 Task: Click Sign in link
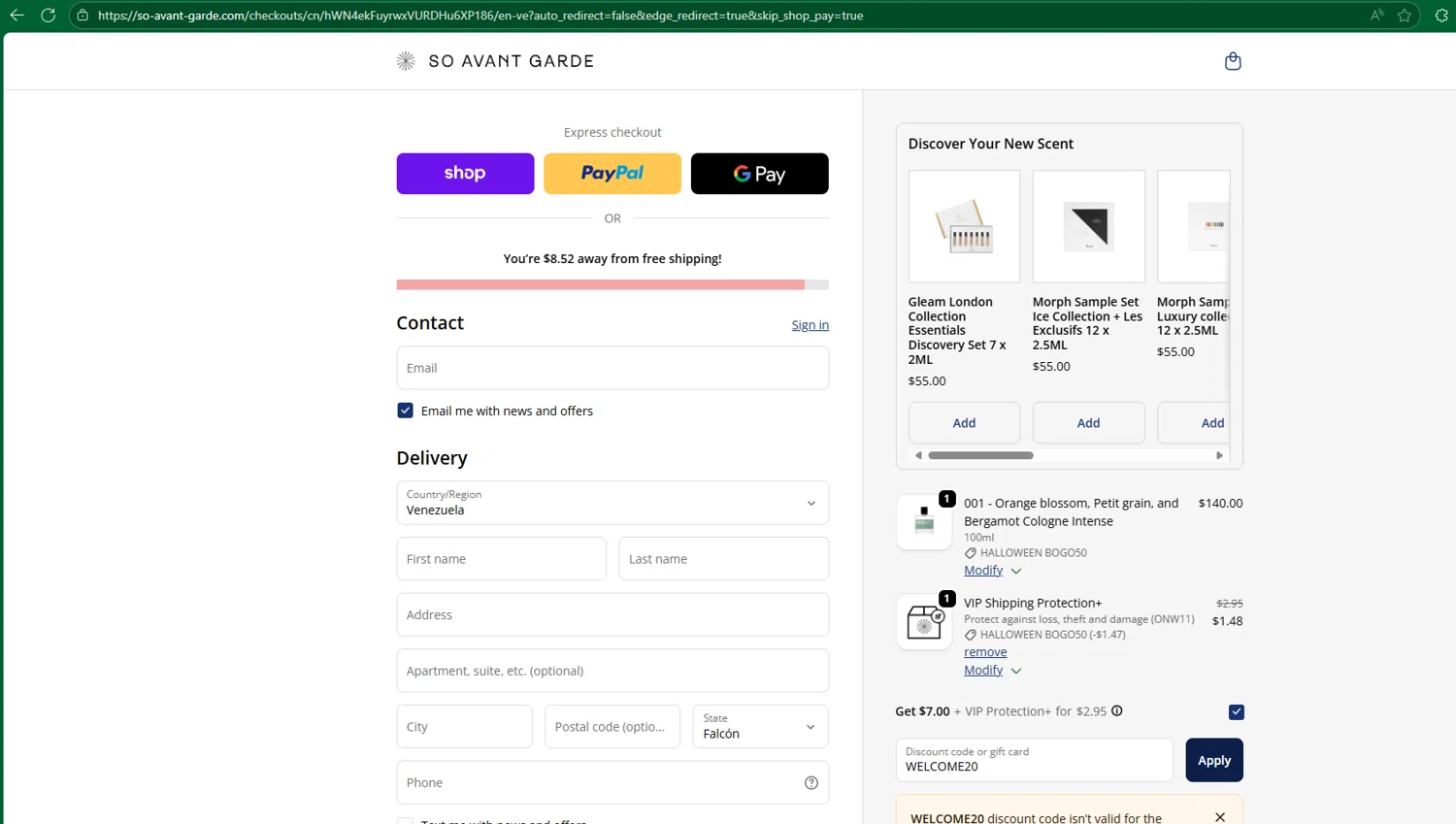(810, 325)
